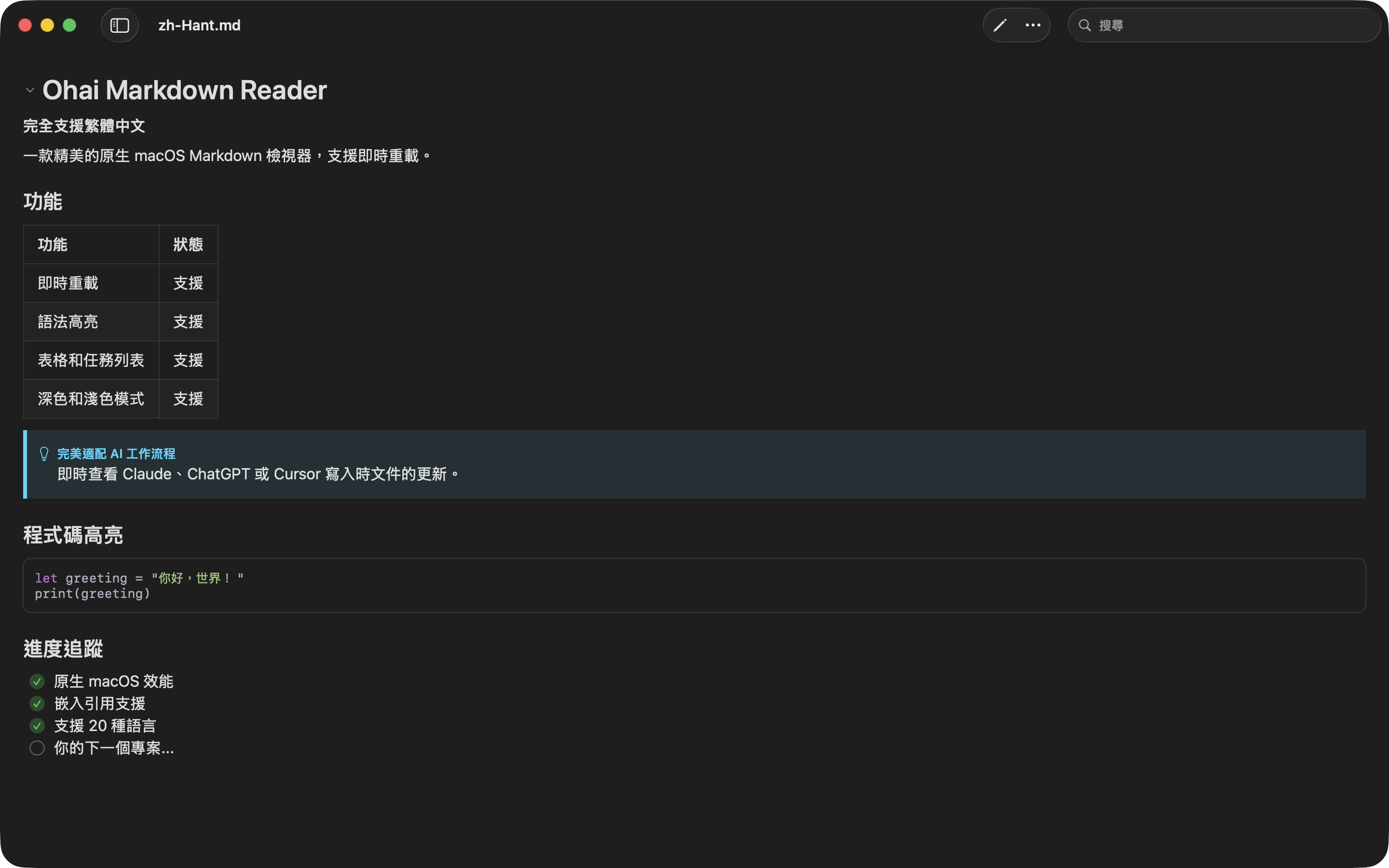Click inside the Swift code block
This screenshot has height=868, width=1389.
click(x=689, y=585)
